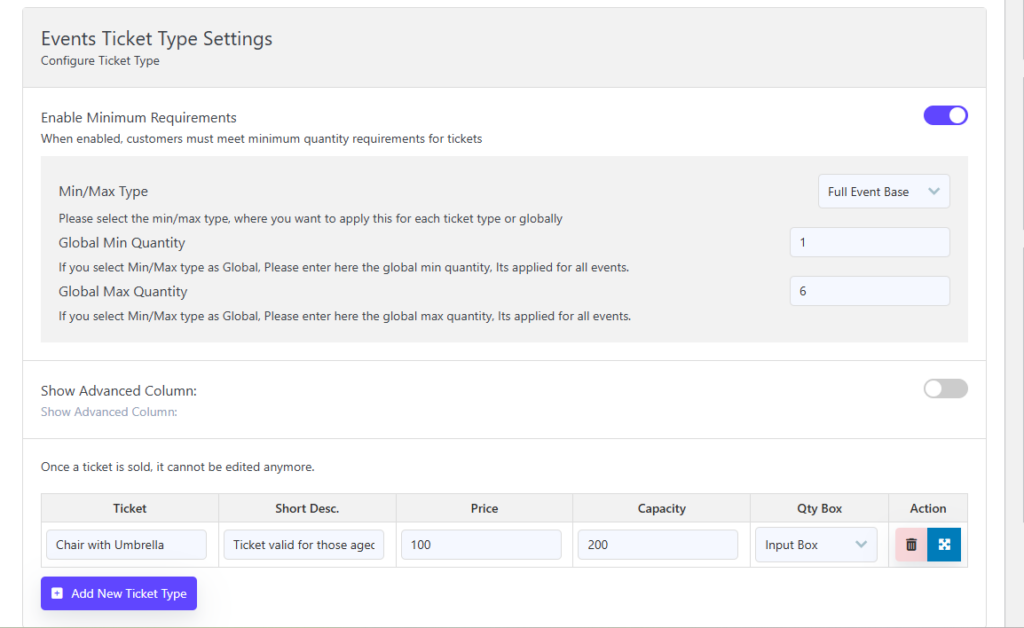Disable the Enable Minimum Requirements switch
The height and width of the screenshot is (628, 1024).
click(x=945, y=116)
